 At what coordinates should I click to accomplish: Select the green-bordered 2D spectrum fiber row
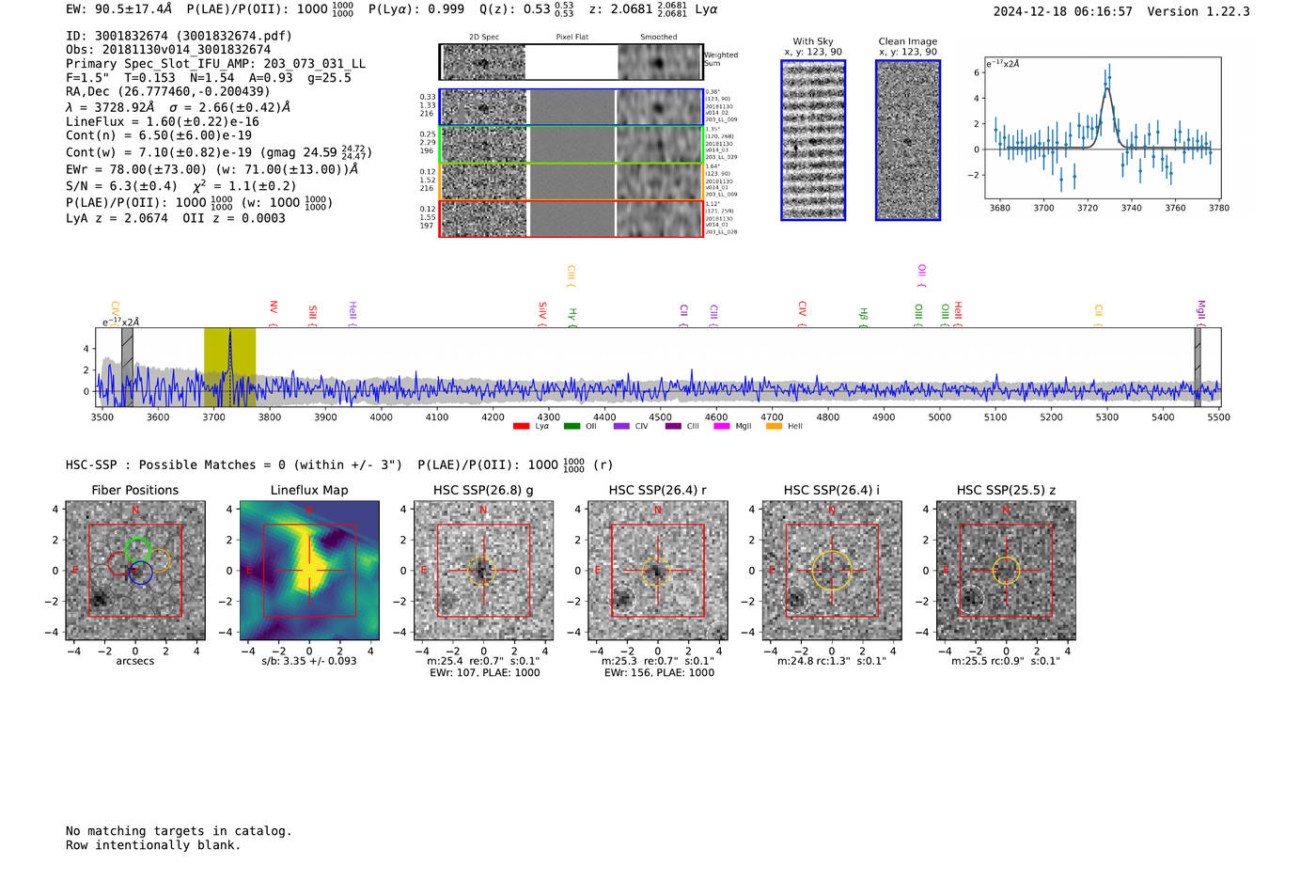click(x=572, y=145)
